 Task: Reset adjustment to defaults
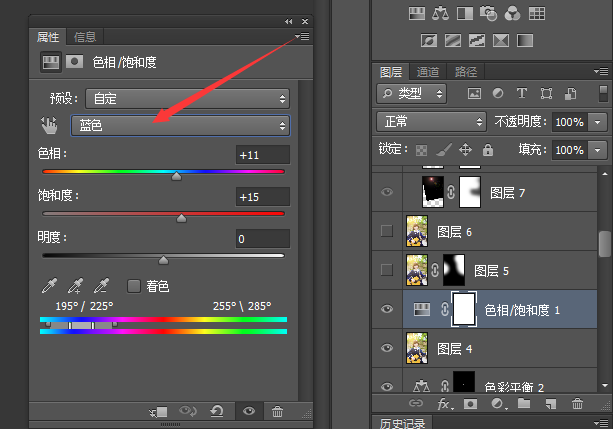pyautogui.click(x=217, y=411)
